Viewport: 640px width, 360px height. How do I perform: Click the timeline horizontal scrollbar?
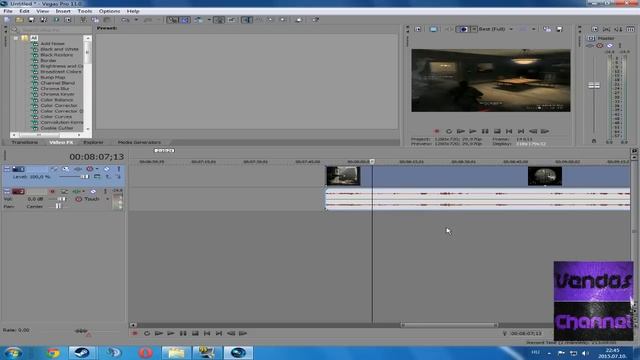pyautogui.click(x=449, y=325)
